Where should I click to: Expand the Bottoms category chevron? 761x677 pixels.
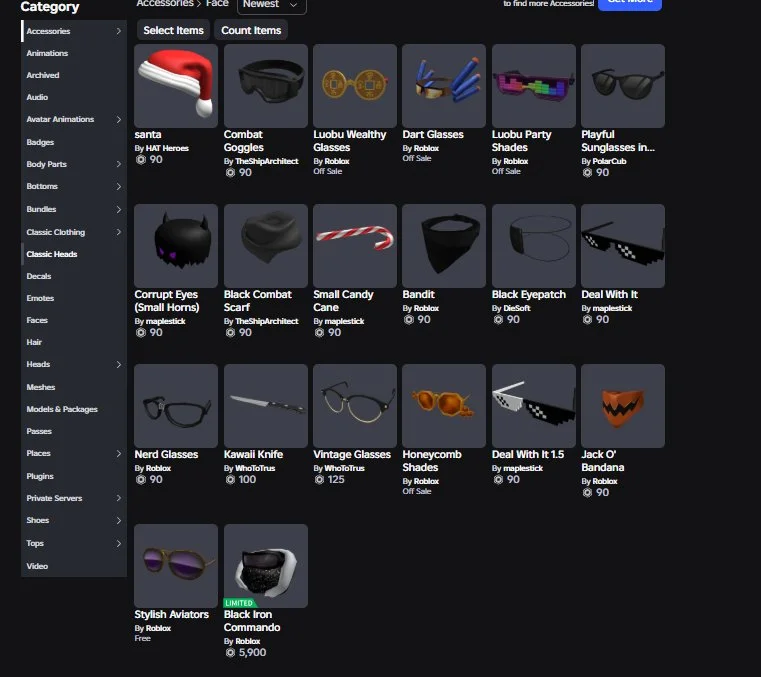[x=118, y=186]
